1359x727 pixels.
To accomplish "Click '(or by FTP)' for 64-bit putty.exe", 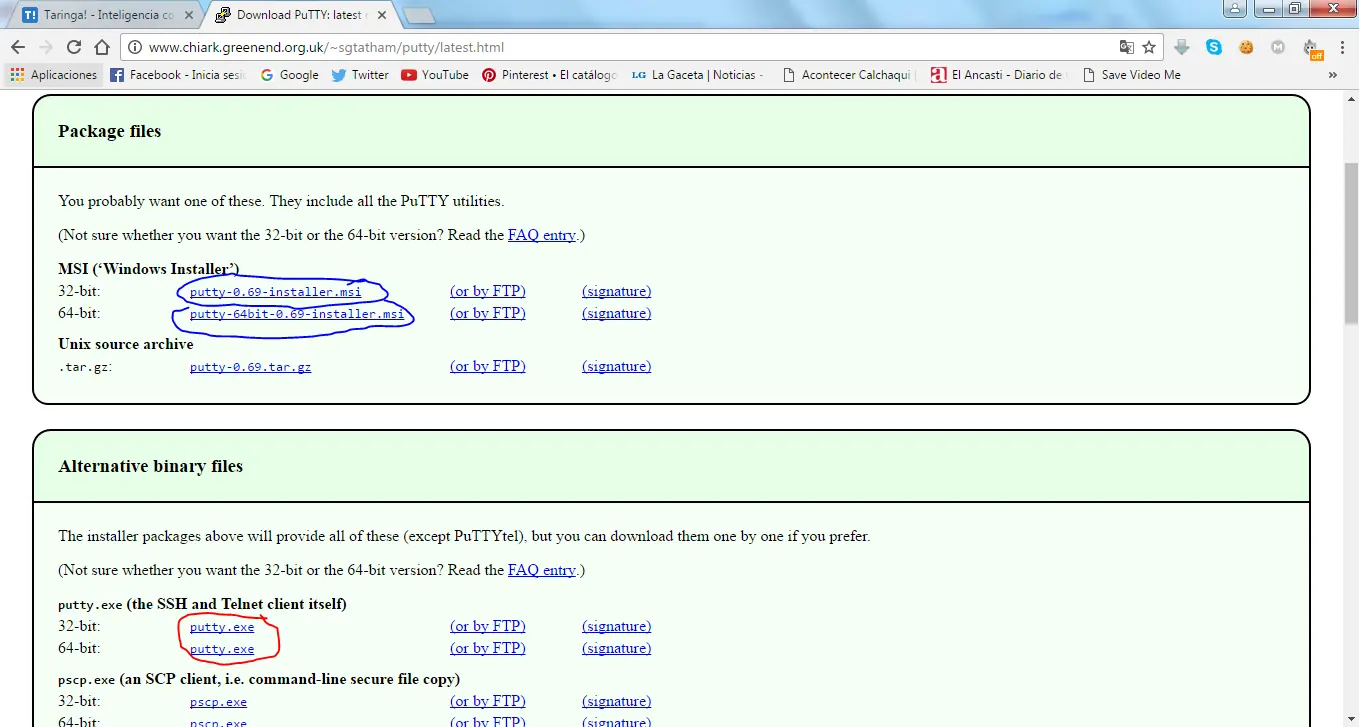I will [488, 648].
